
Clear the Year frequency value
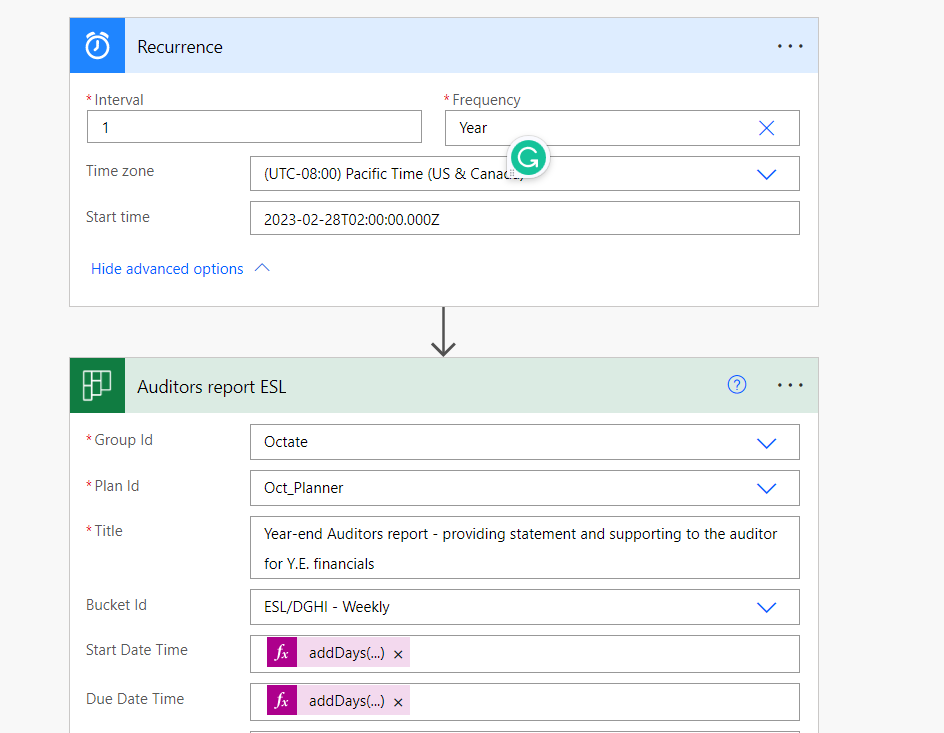[766, 128]
